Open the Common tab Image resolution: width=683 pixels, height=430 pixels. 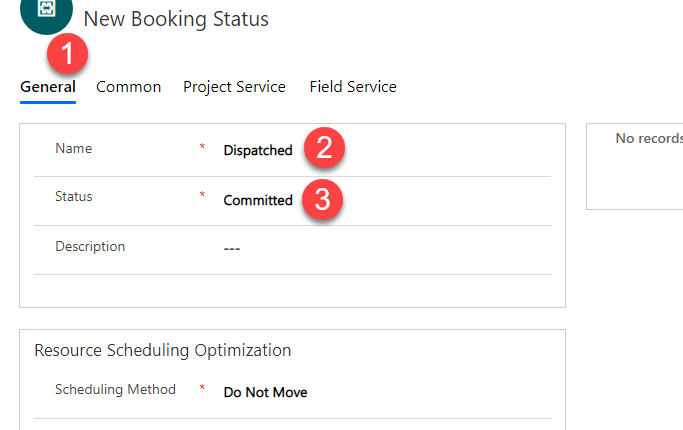click(x=128, y=87)
